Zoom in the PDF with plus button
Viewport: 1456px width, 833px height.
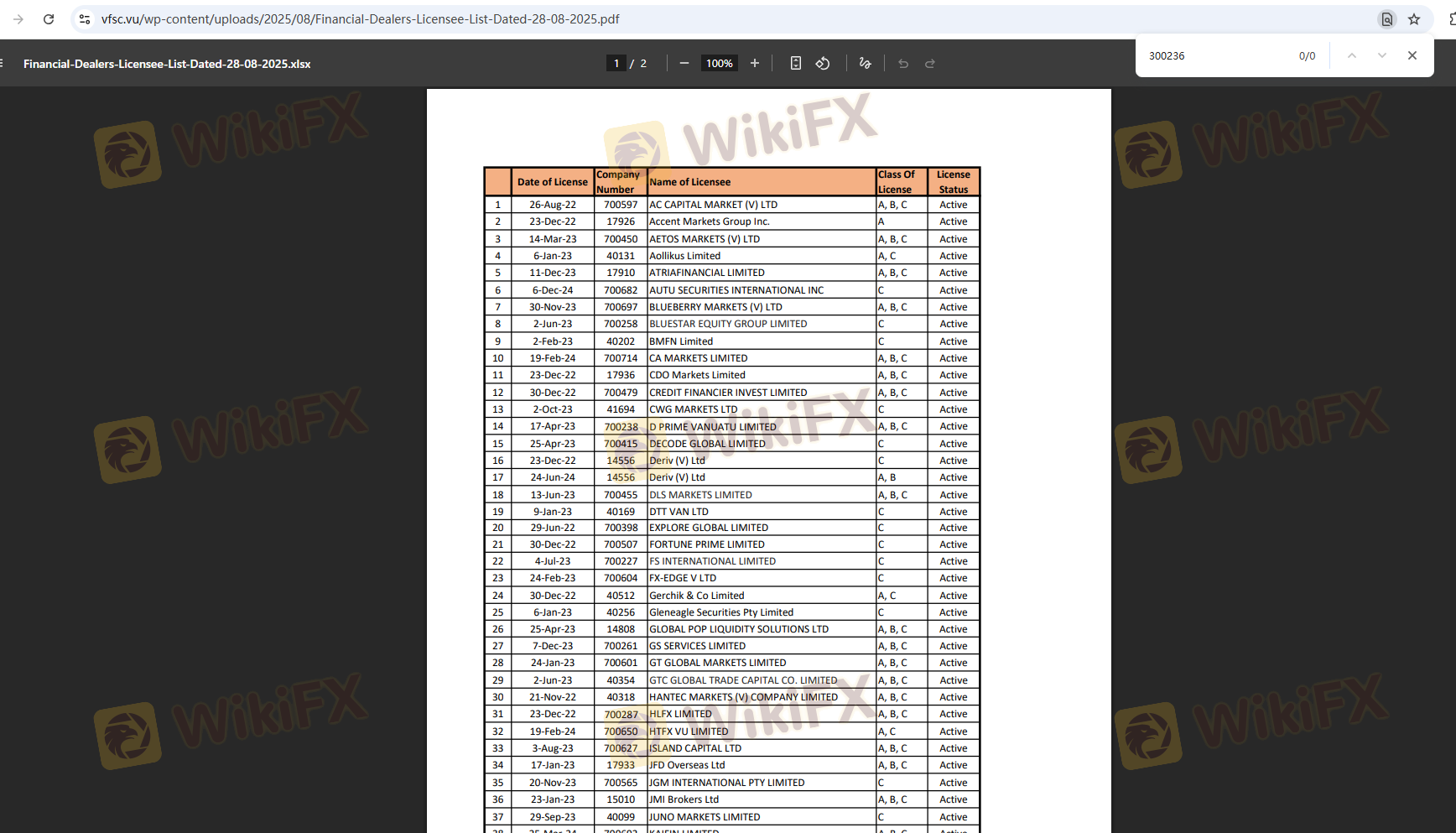click(755, 64)
